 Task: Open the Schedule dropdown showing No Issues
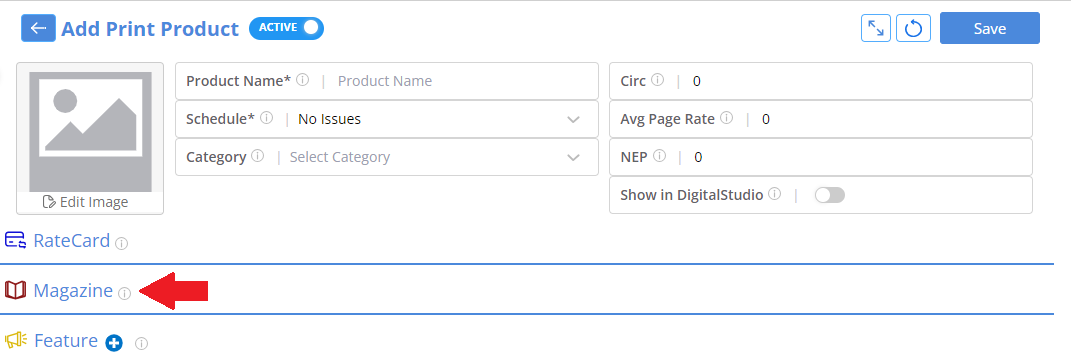pos(387,119)
